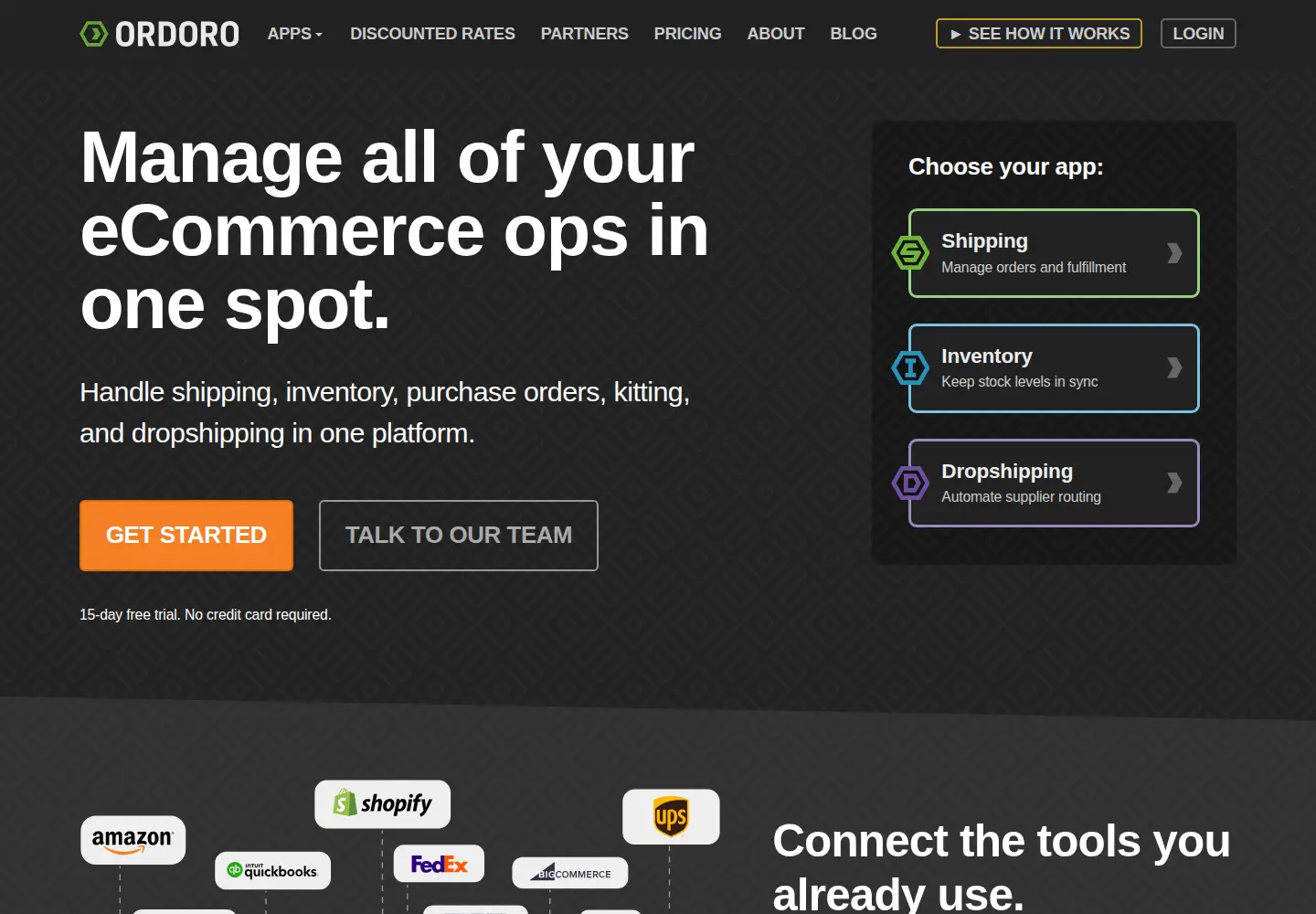
Task: Click the green Shipping hexagon icon
Action: tap(910, 253)
